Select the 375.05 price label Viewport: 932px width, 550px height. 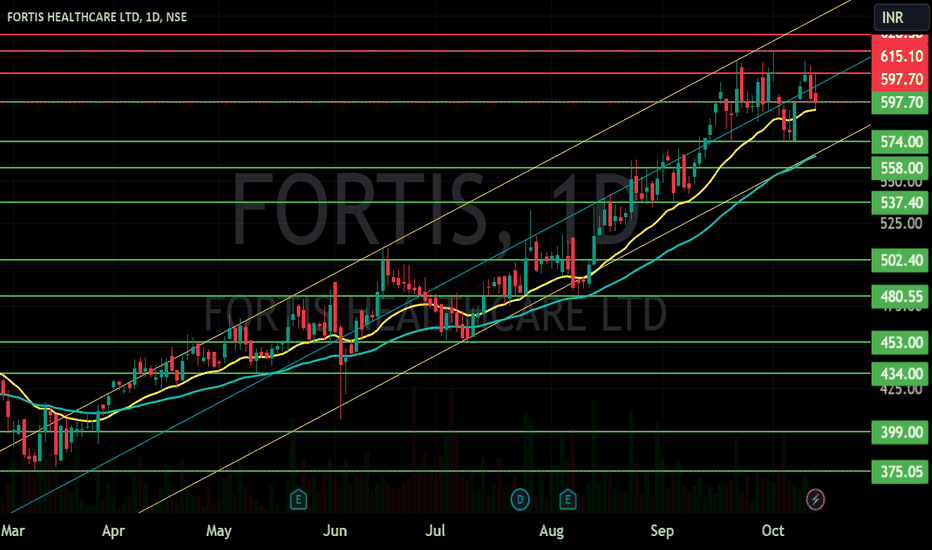900,472
